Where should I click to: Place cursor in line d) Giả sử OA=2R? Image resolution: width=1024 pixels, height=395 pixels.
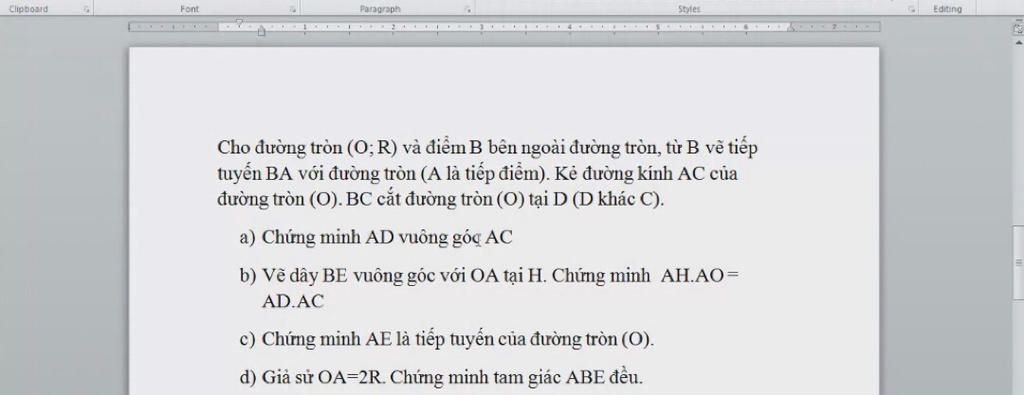[441, 377]
